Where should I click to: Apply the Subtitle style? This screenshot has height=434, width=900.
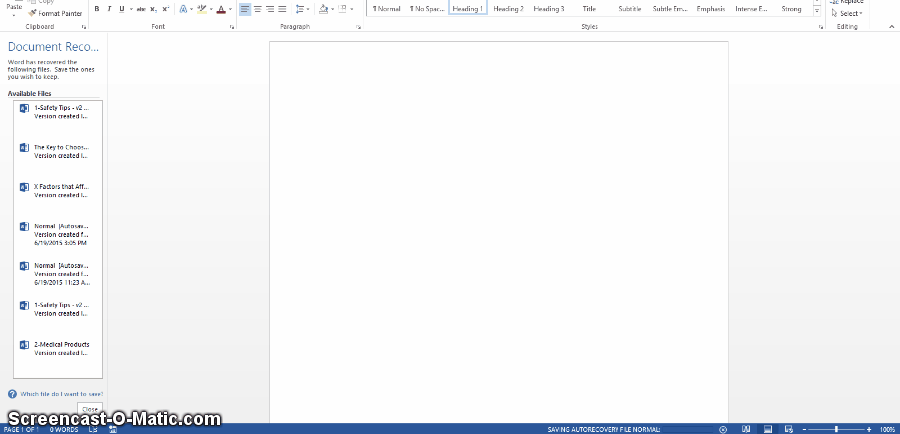point(630,9)
